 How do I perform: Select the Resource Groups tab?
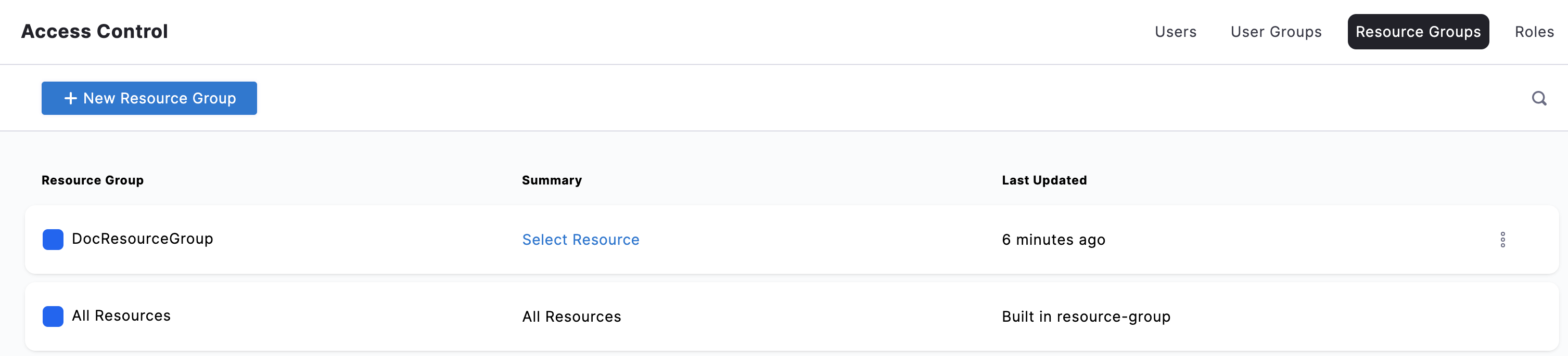(x=1418, y=32)
